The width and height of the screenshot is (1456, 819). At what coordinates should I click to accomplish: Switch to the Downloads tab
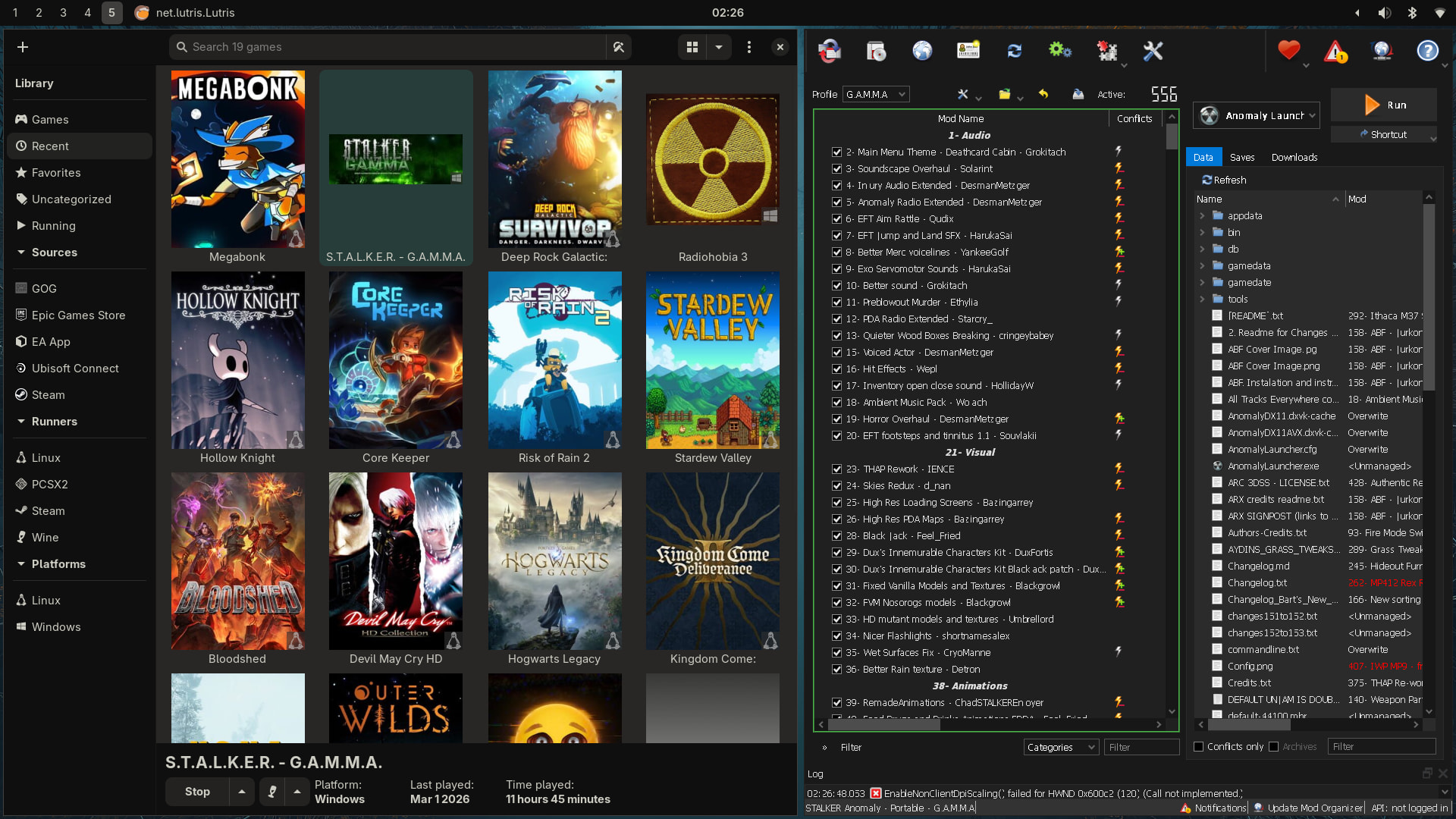(x=1294, y=158)
